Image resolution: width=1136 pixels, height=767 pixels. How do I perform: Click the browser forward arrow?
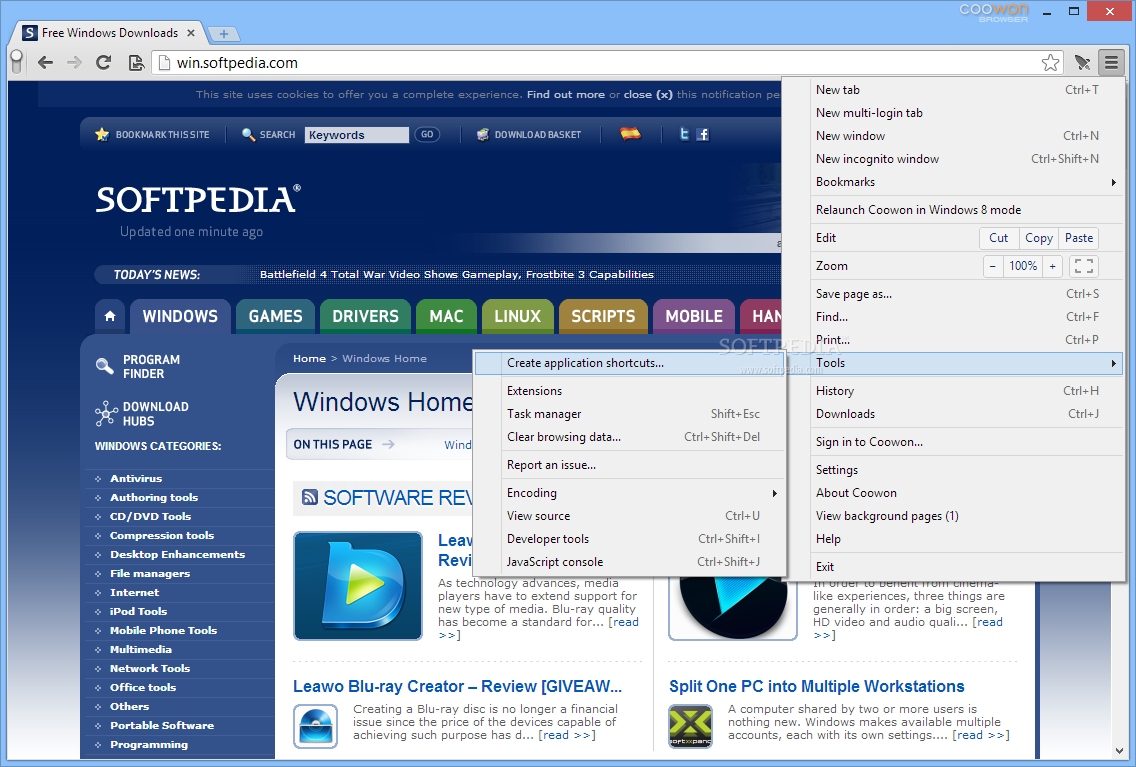pyautogui.click(x=74, y=63)
